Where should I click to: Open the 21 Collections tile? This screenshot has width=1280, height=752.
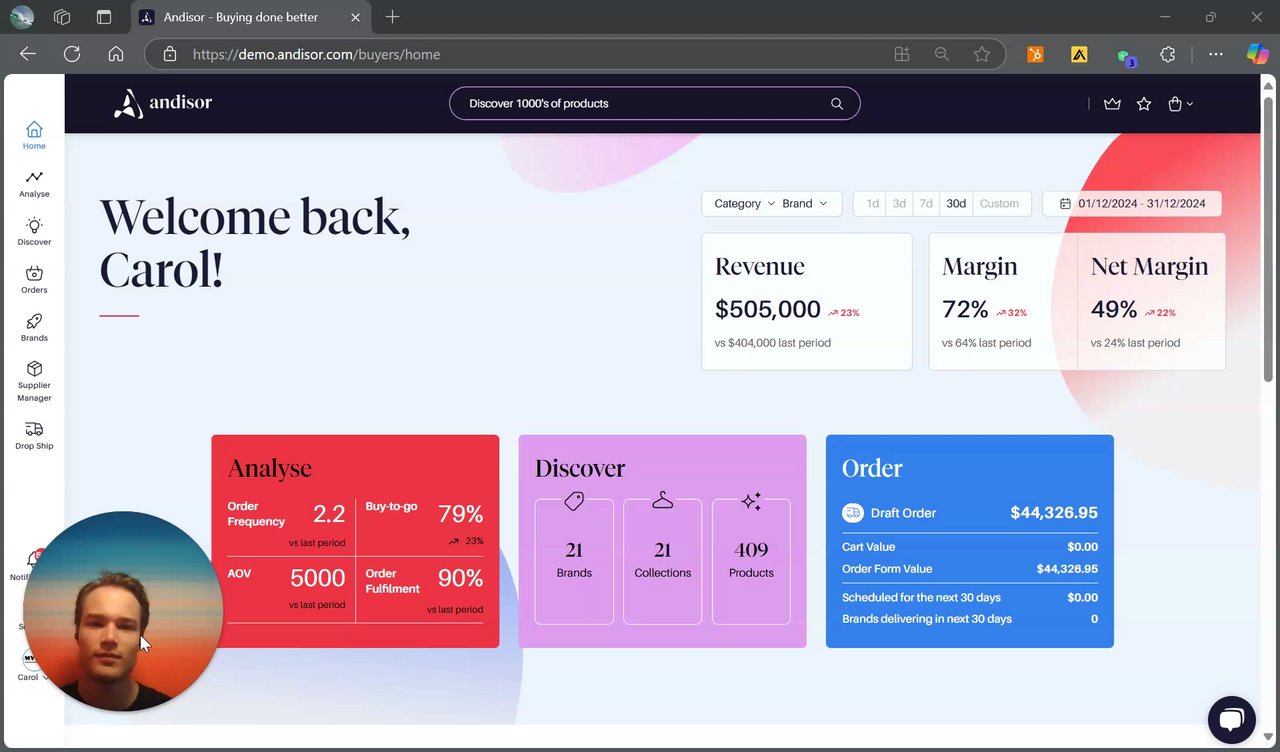(x=663, y=561)
